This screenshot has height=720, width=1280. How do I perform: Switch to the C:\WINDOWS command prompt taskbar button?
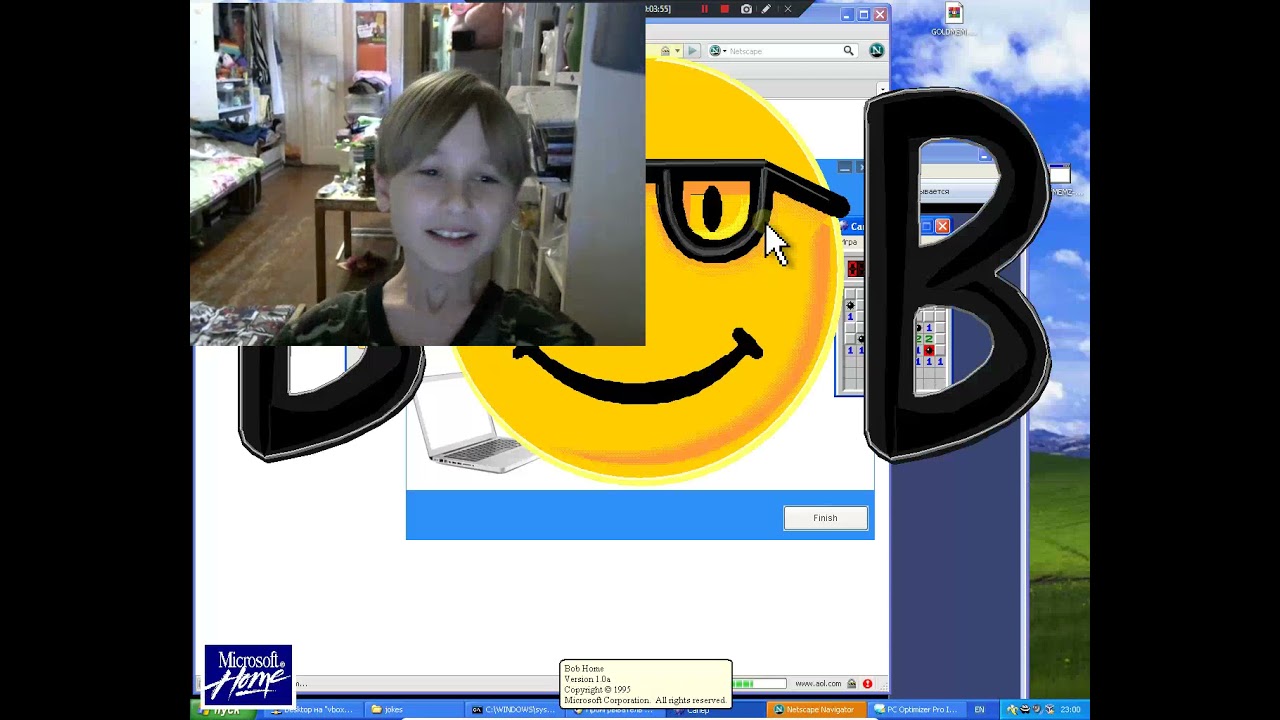tap(513, 710)
